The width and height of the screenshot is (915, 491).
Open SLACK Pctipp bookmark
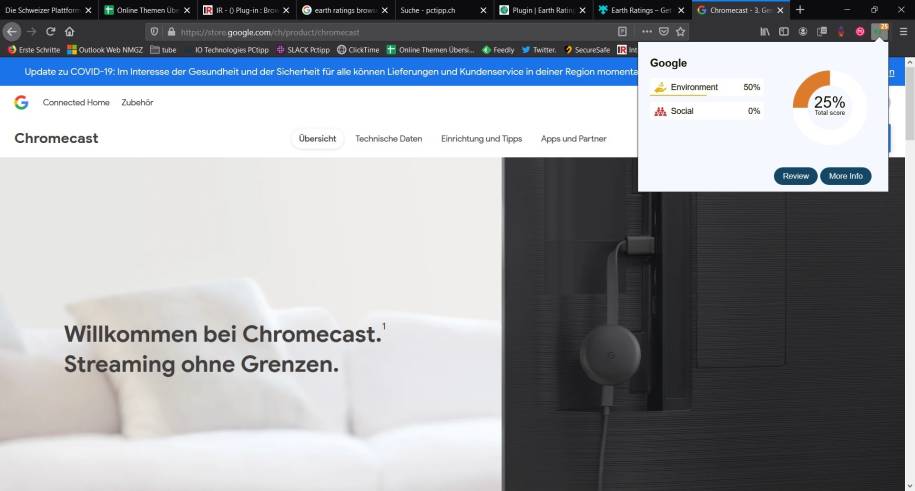click(x=303, y=50)
